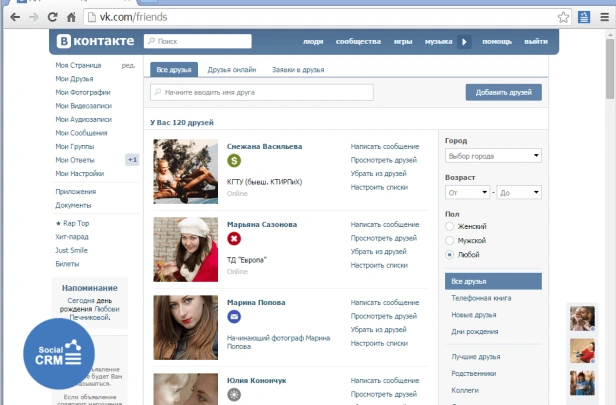Bookmark page with star icon

[x=564, y=17]
